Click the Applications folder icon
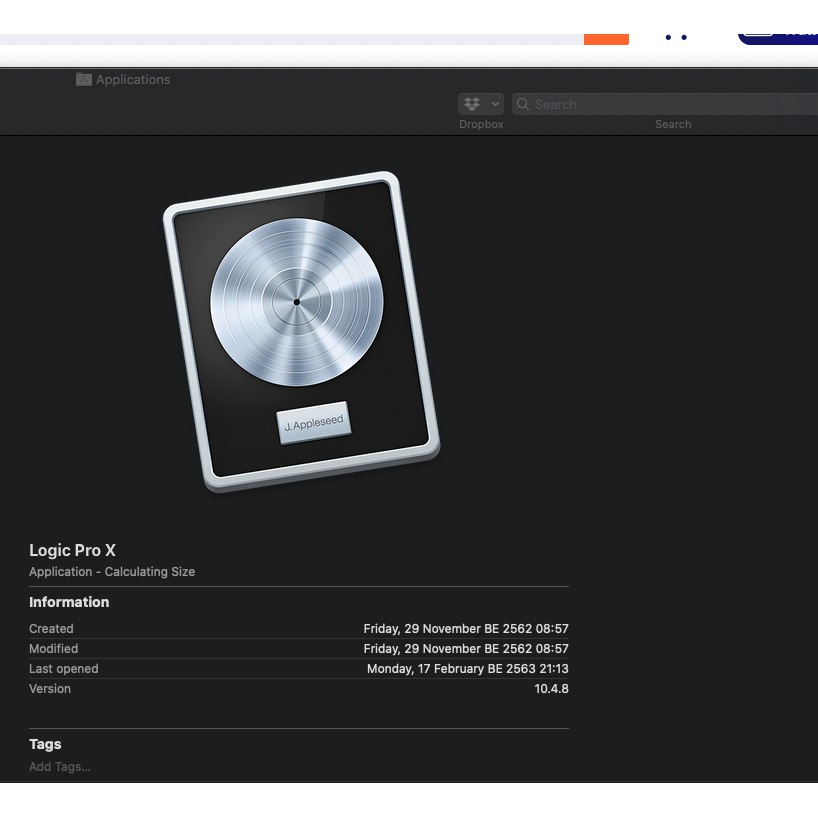The height and width of the screenshot is (818, 818). pos(83,79)
